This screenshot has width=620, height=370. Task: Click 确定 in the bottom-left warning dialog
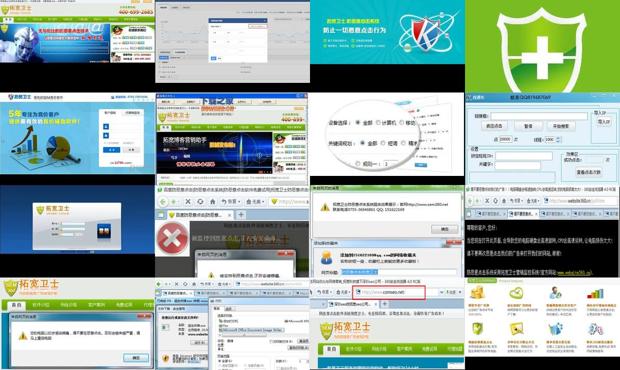click(x=136, y=357)
